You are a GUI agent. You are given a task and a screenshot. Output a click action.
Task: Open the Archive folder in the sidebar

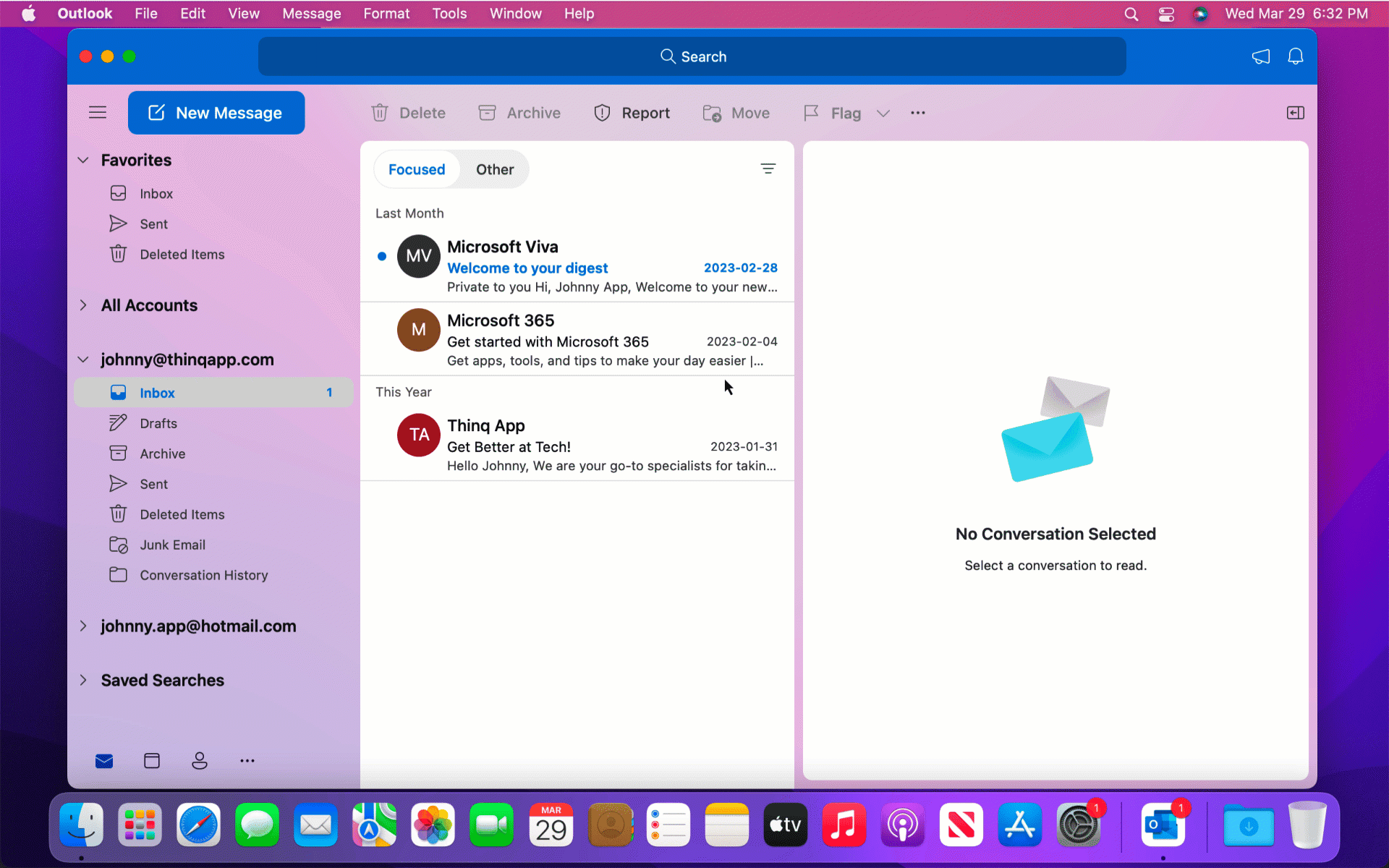click(x=214, y=453)
